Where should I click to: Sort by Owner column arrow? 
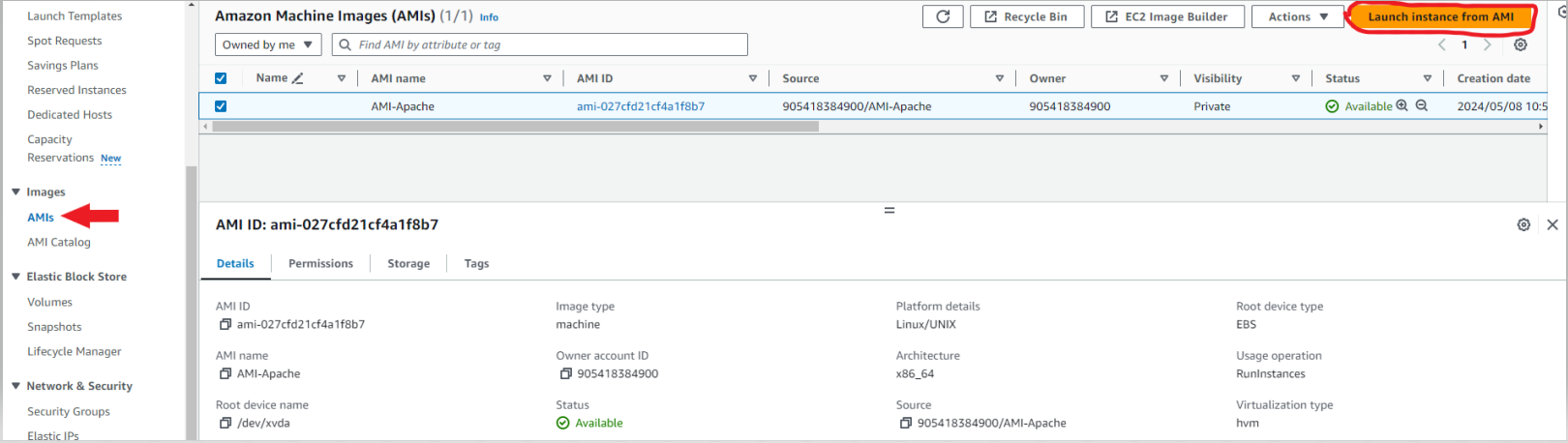pyautogui.click(x=1164, y=78)
